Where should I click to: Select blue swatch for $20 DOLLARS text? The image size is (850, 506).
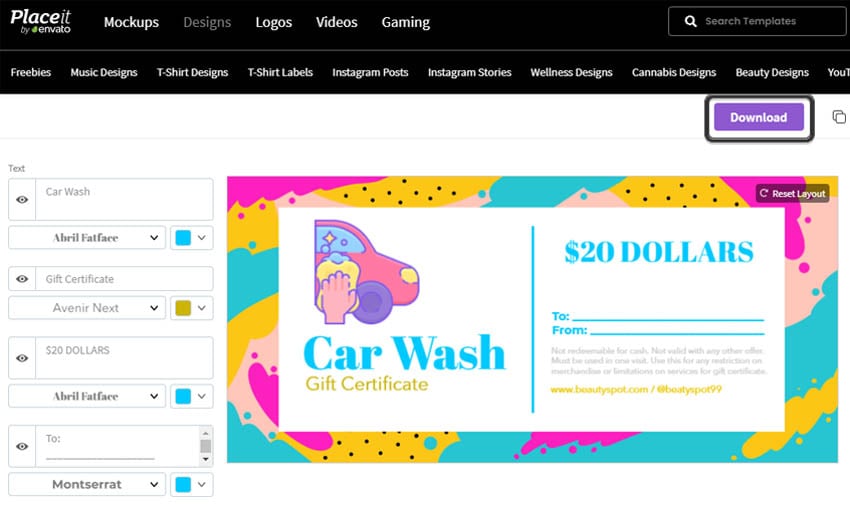point(183,396)
